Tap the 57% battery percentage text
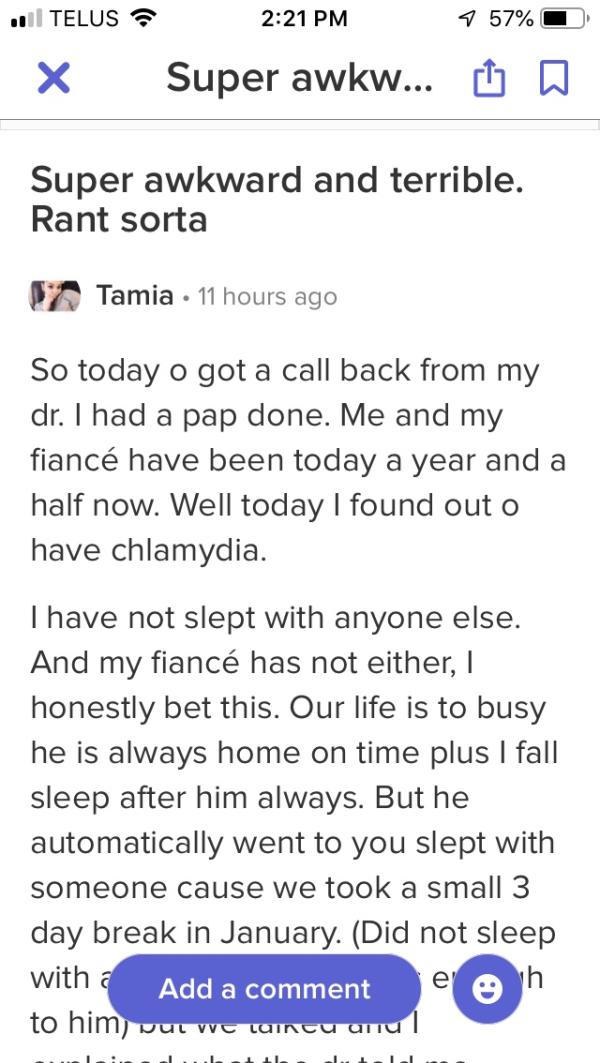Screen dimensions: 600x1063 [x=511, y=18]
